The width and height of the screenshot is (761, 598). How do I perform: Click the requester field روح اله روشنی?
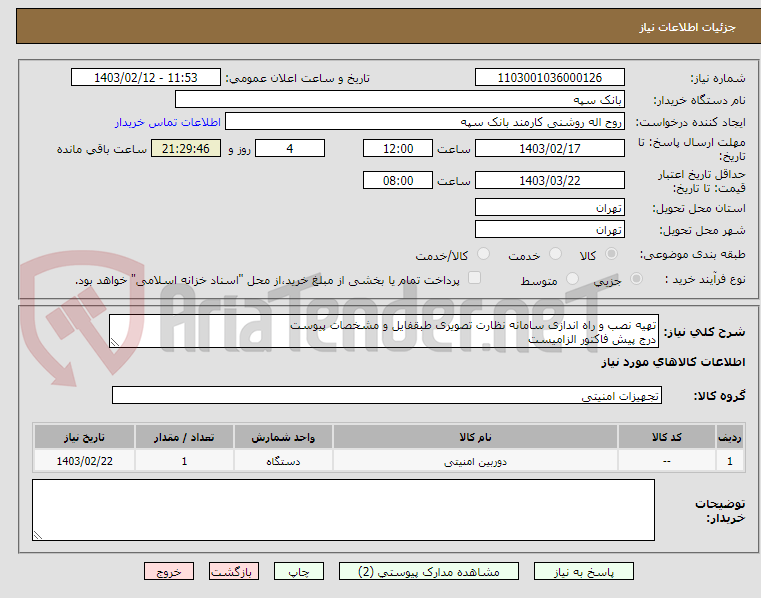[425, 121]
